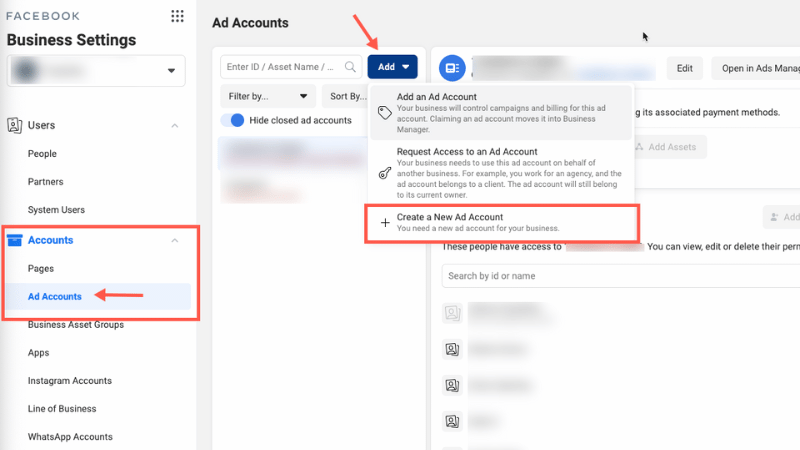Open the nine-dot apps grid menu
800x450 pixels.
tap(177, 16)
